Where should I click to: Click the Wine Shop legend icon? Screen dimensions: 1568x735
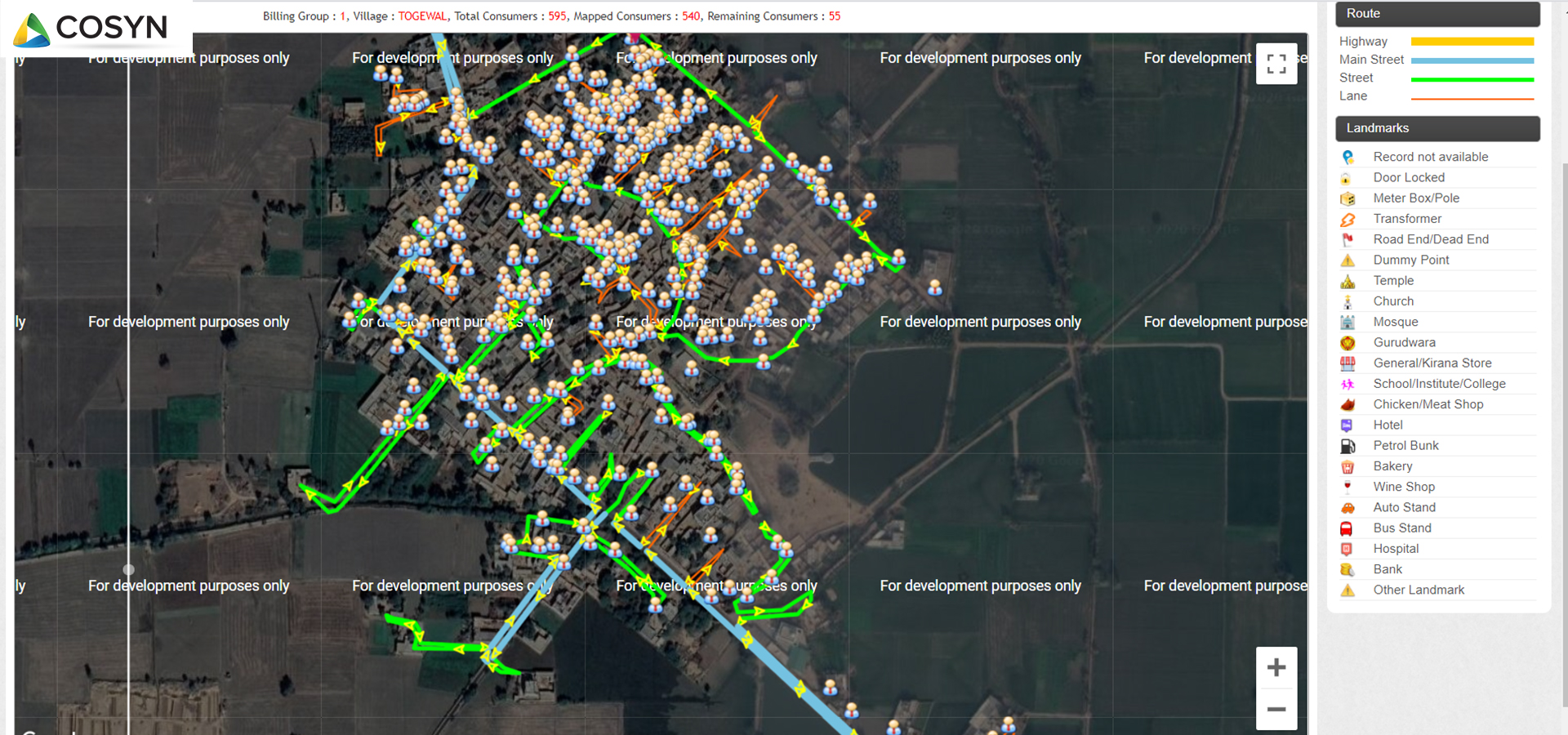click(1347, 487)
